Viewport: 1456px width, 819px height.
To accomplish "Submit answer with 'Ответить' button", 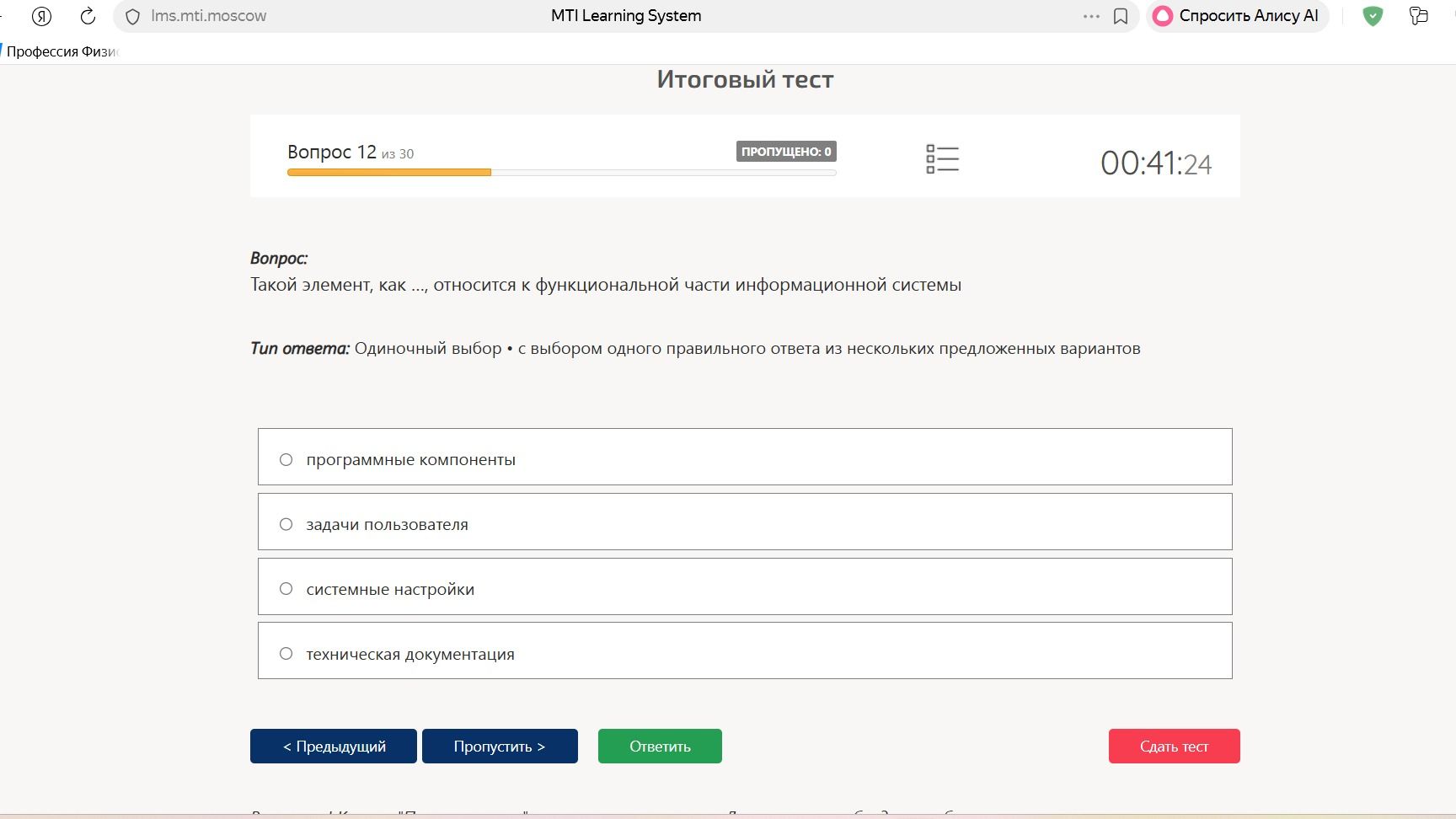I will [x=660, y=747].
